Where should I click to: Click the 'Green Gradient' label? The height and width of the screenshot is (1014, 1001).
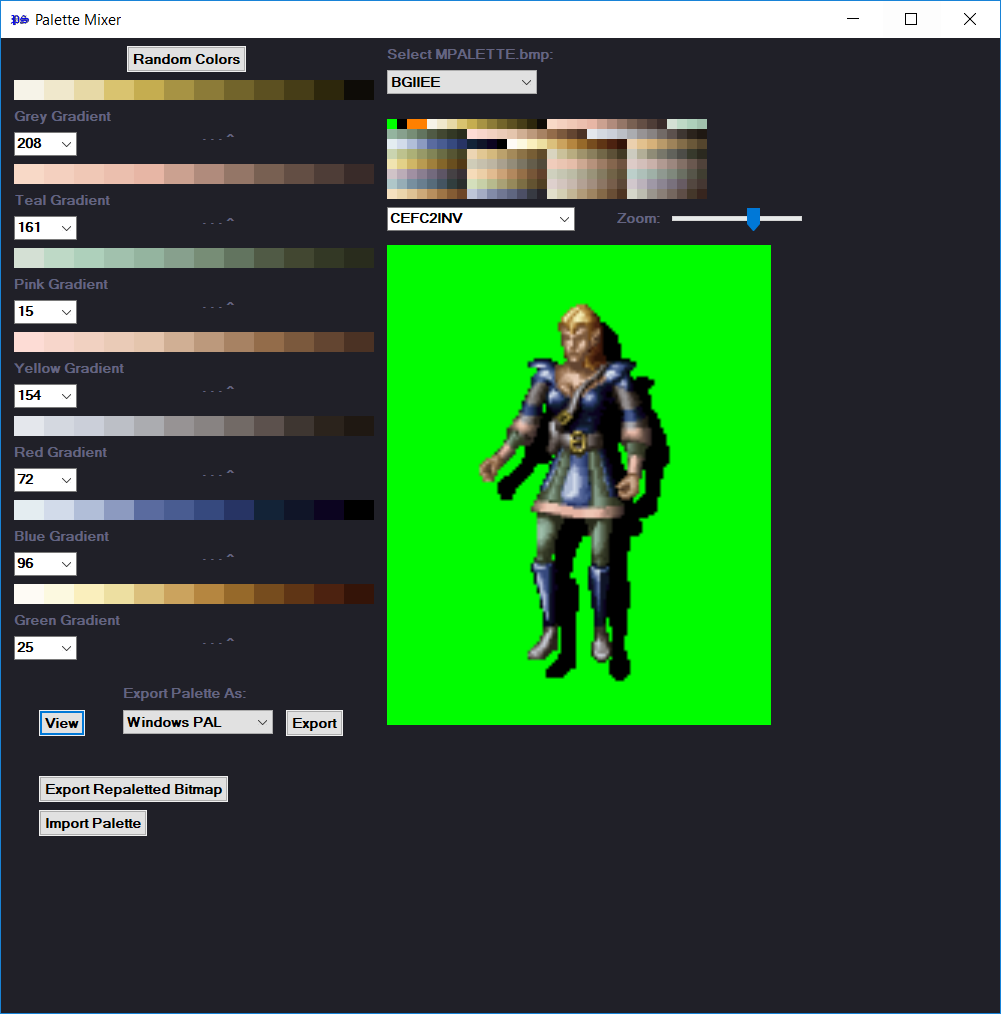coord(67,621)
